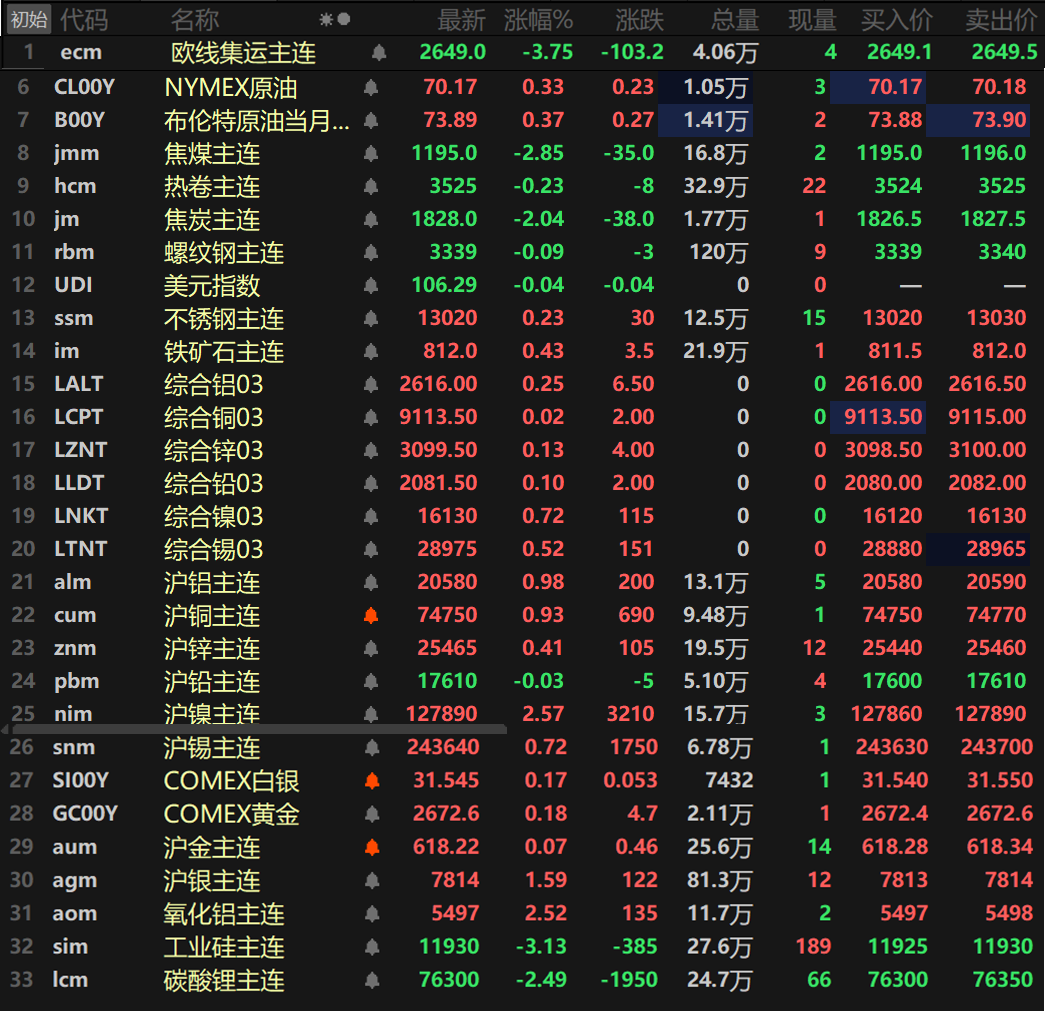Viewport: 1045px width, 1011px height.
Task: Click bell icon next to 碳酸锂主连
Action: [372, 980]
